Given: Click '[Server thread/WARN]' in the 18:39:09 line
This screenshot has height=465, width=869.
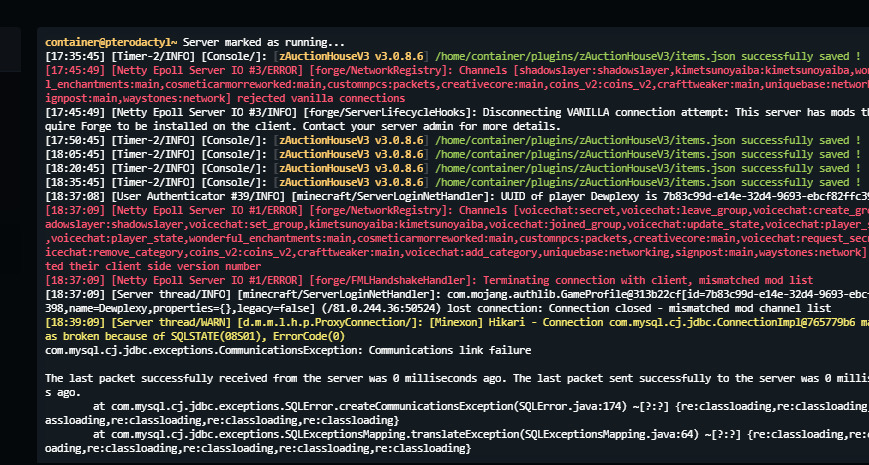Looking at the screenshot, I should click(171, 322).
